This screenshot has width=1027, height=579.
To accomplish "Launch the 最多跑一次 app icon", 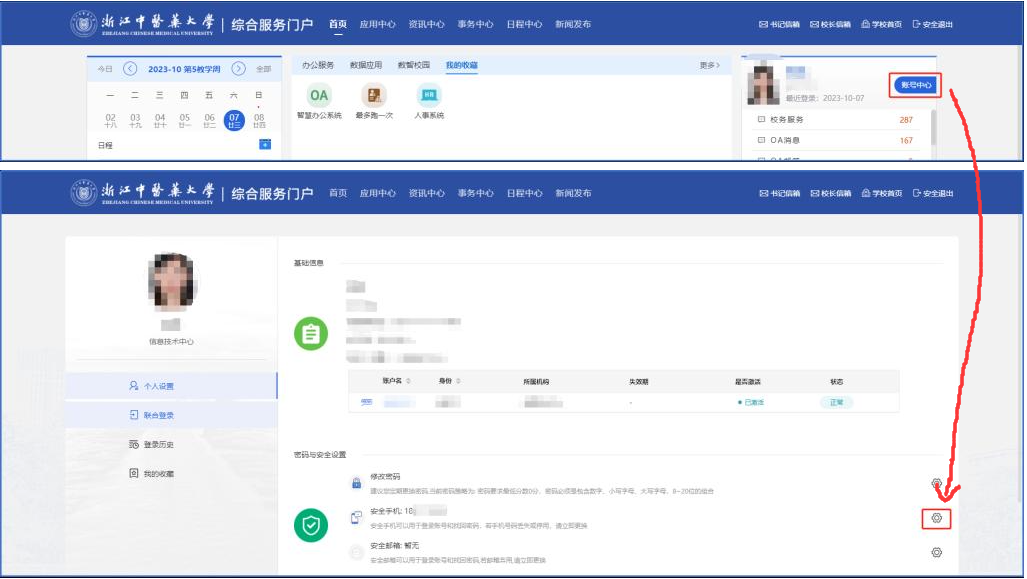I will click(x=374, y=96).
